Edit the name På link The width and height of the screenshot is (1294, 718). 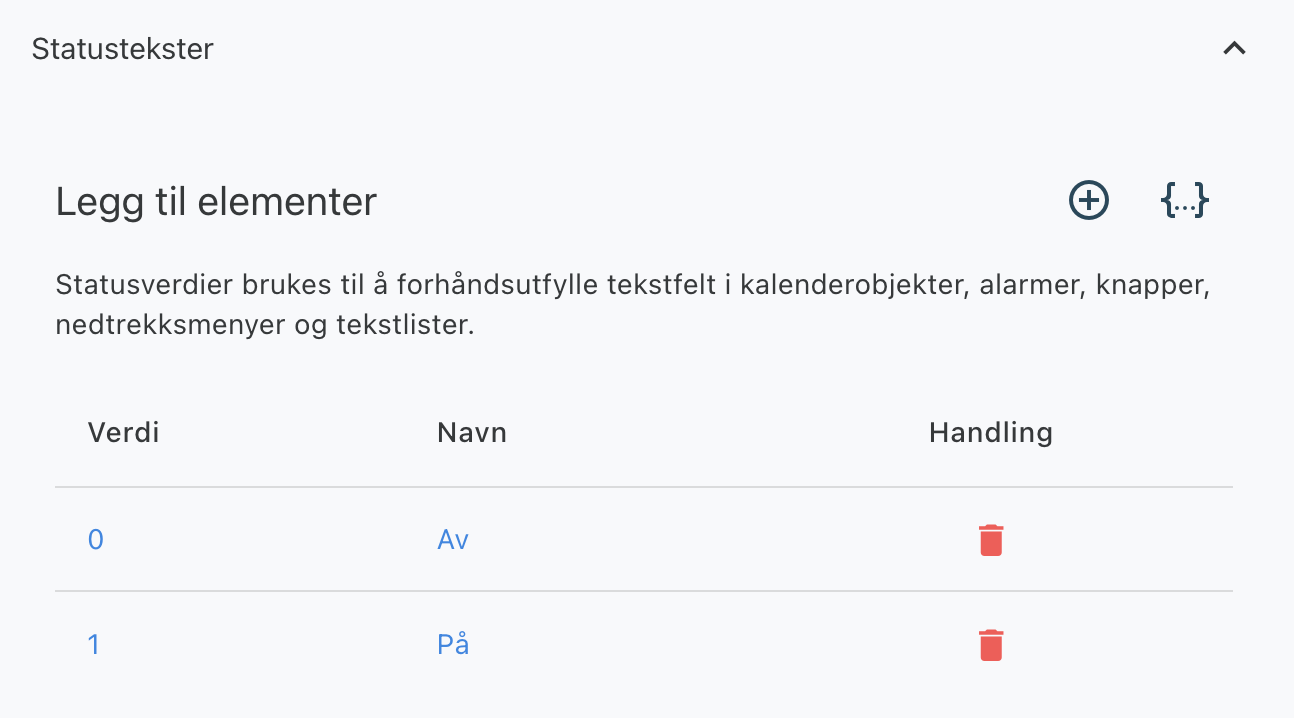453,643
